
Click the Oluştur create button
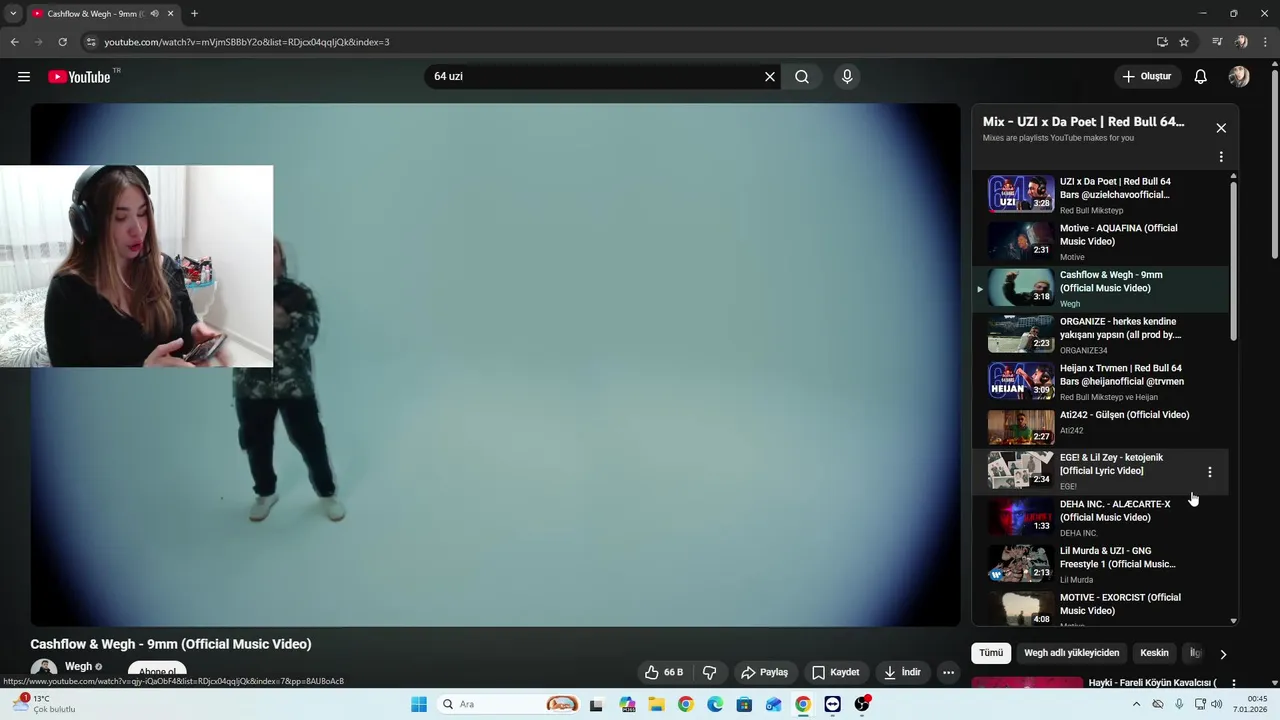click(x=1147, y=77)
